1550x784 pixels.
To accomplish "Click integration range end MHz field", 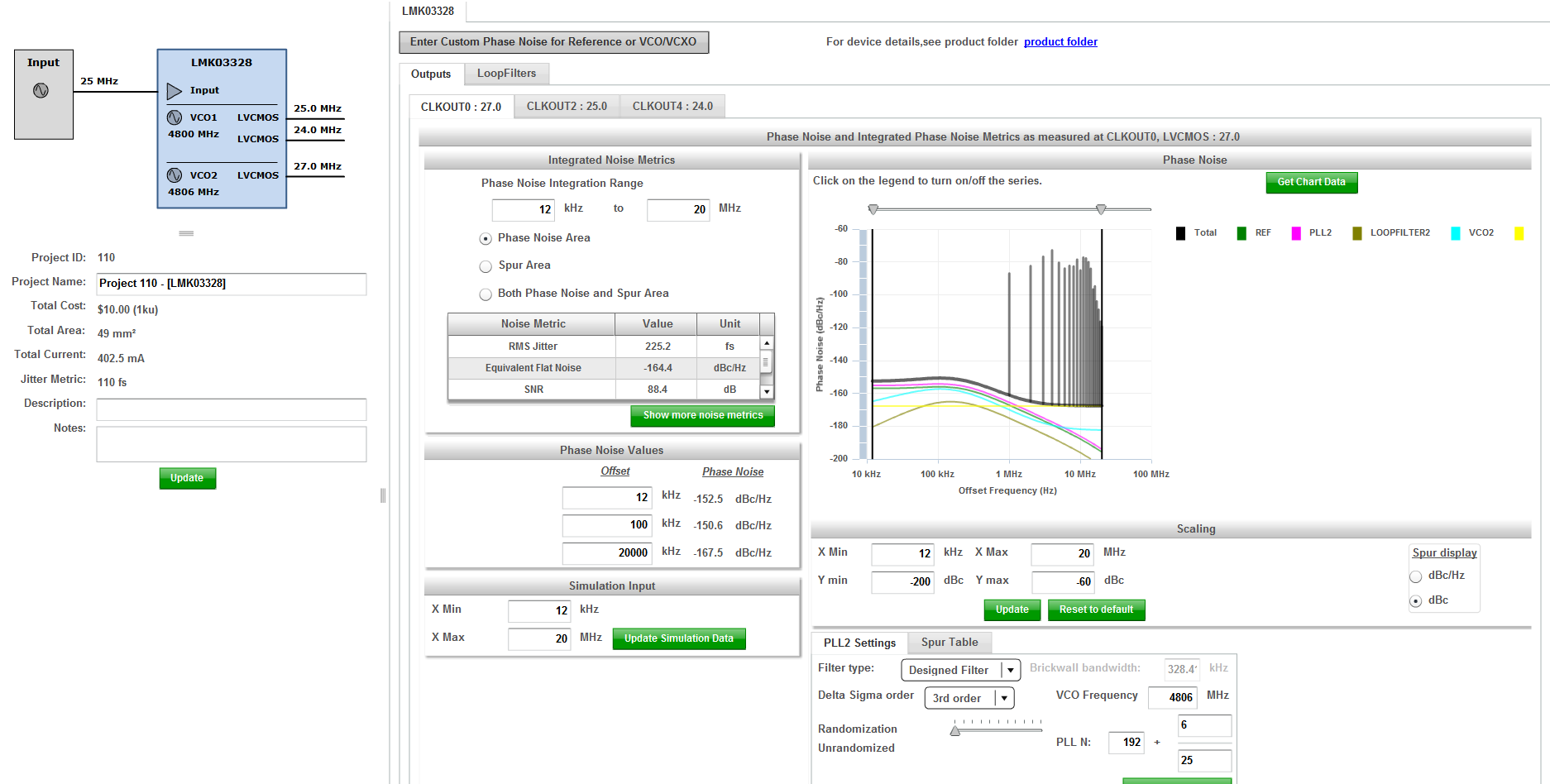I will [x=678, y=210].
